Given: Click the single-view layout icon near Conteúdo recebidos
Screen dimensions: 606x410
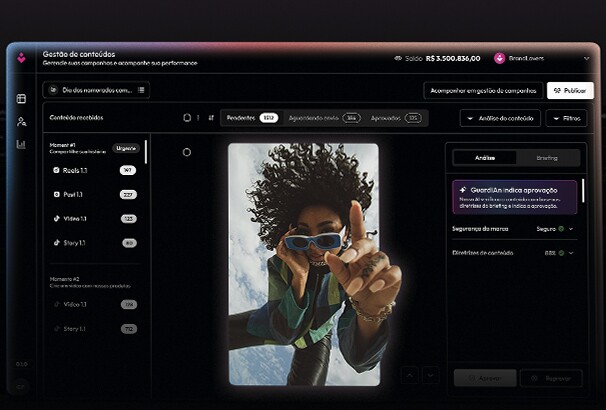Looking at the screenshot, I should coord(187,118).
